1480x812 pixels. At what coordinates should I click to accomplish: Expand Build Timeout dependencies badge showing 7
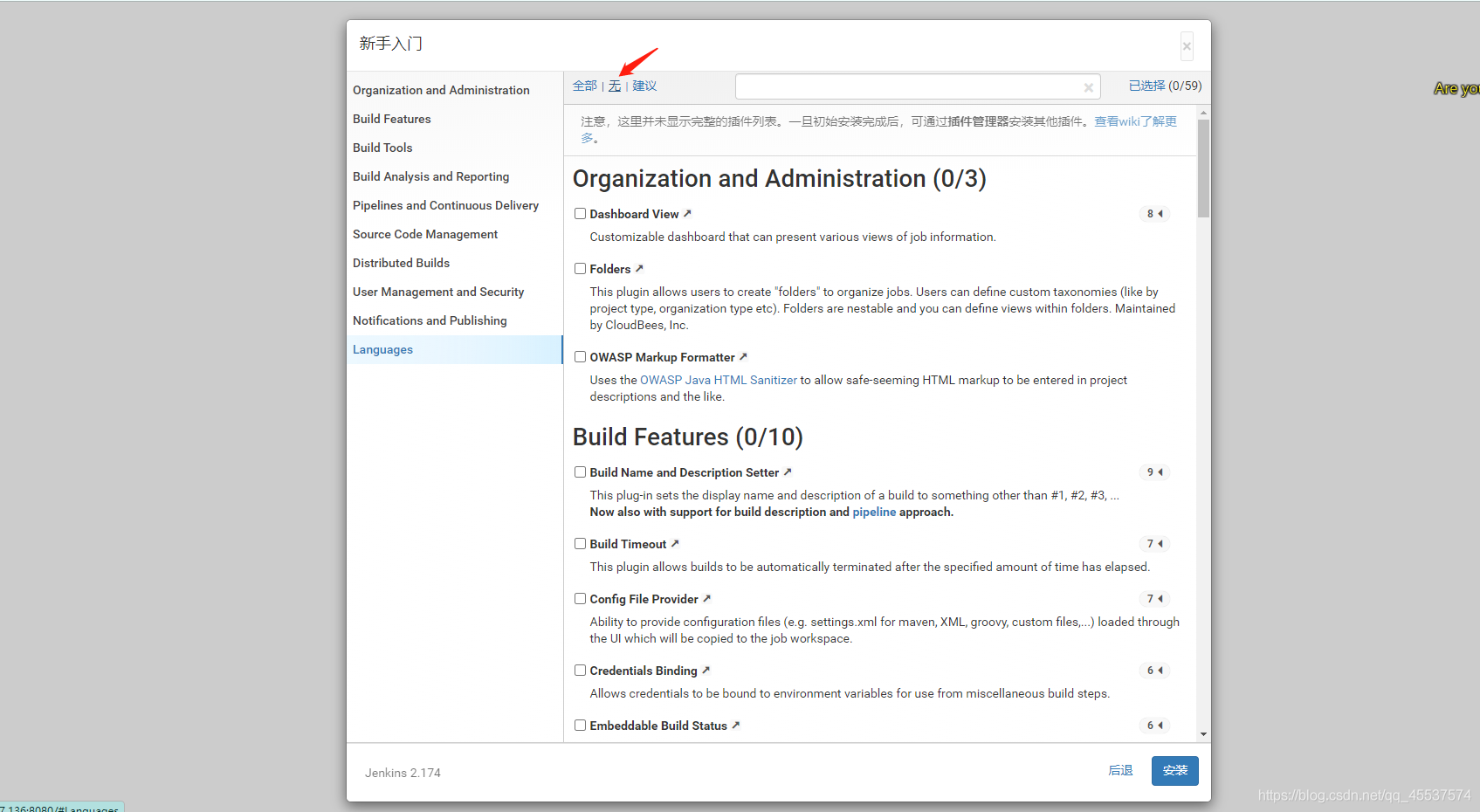1154,544
